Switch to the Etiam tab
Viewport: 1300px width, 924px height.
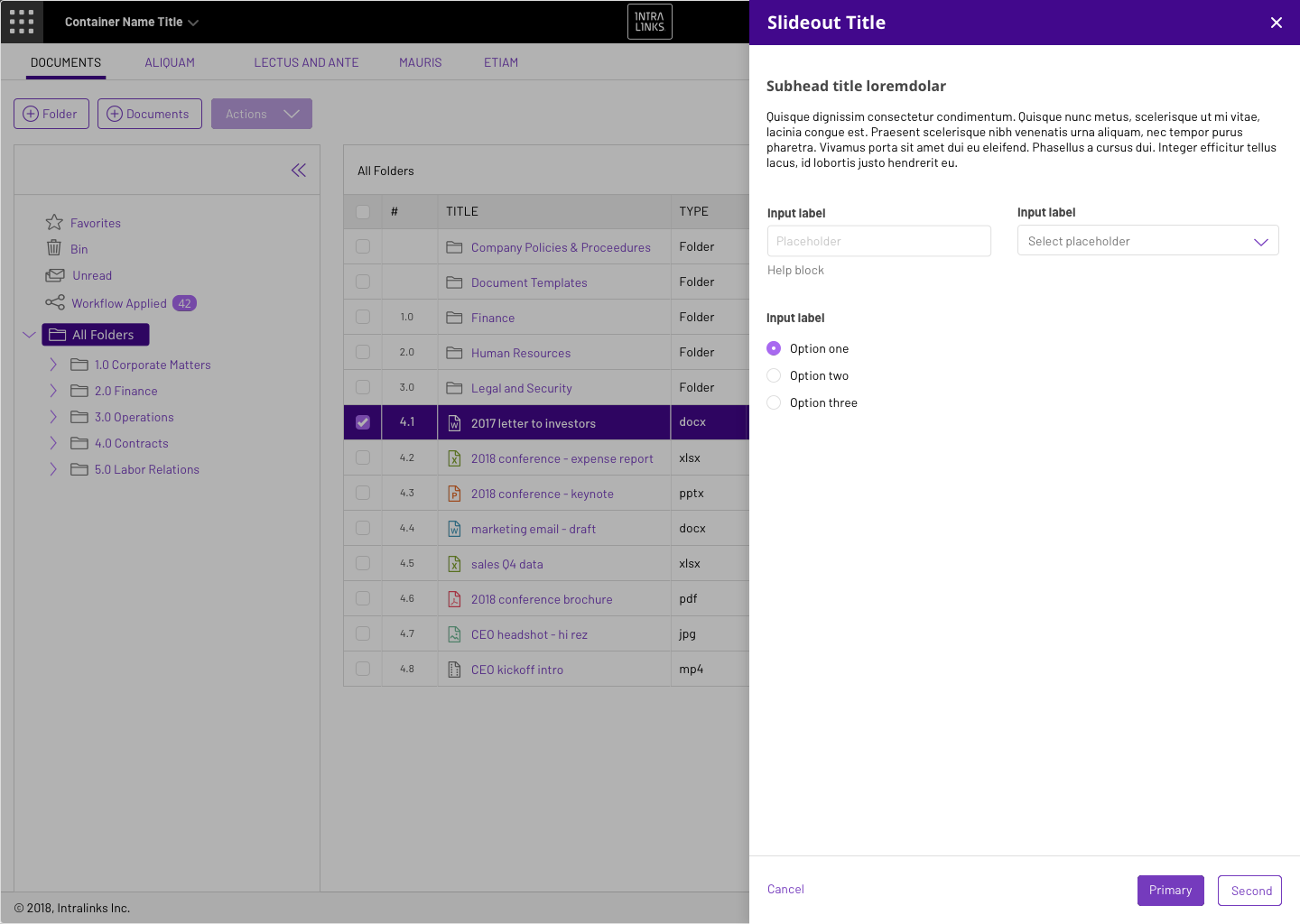(501, 62)
